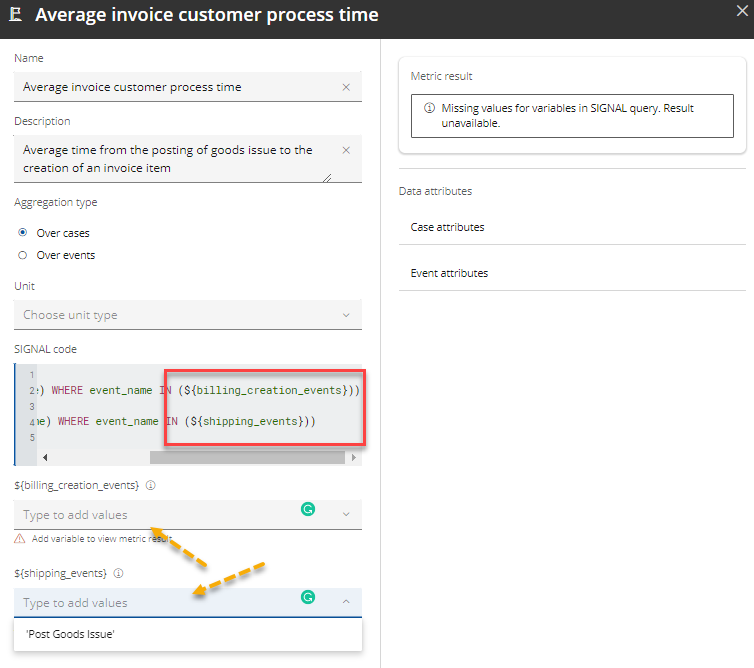Expand the billing_creation_events values dropdown
754x668 pixels.
[x=346, y=514]
